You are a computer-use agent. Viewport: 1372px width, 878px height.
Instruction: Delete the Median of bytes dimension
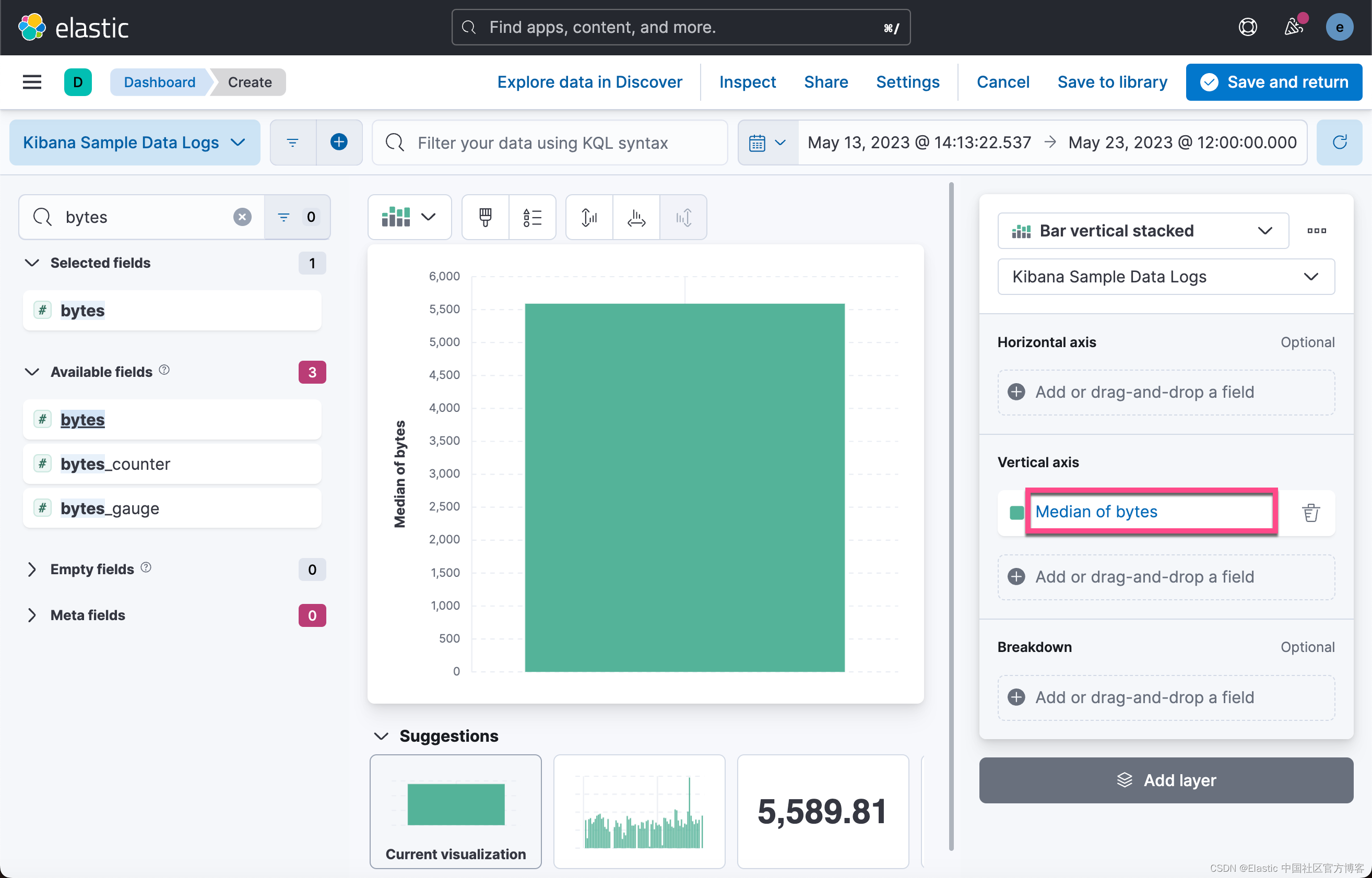tap(1310, 513)
